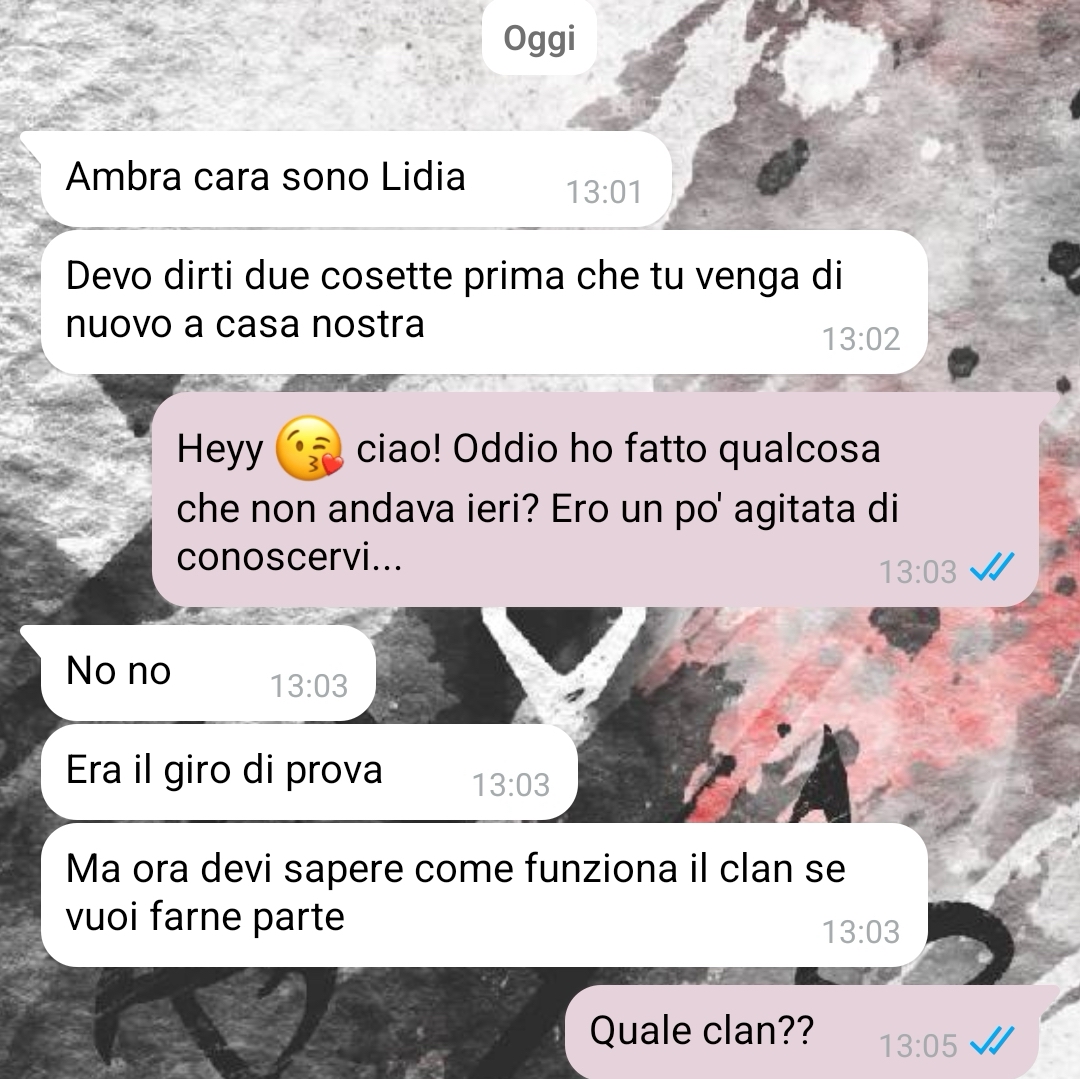Tap the 'Quale clan??' sent message
Image resolution: width=1080 pixels, height=1079 pixels.
click(x=802, y=1031)
